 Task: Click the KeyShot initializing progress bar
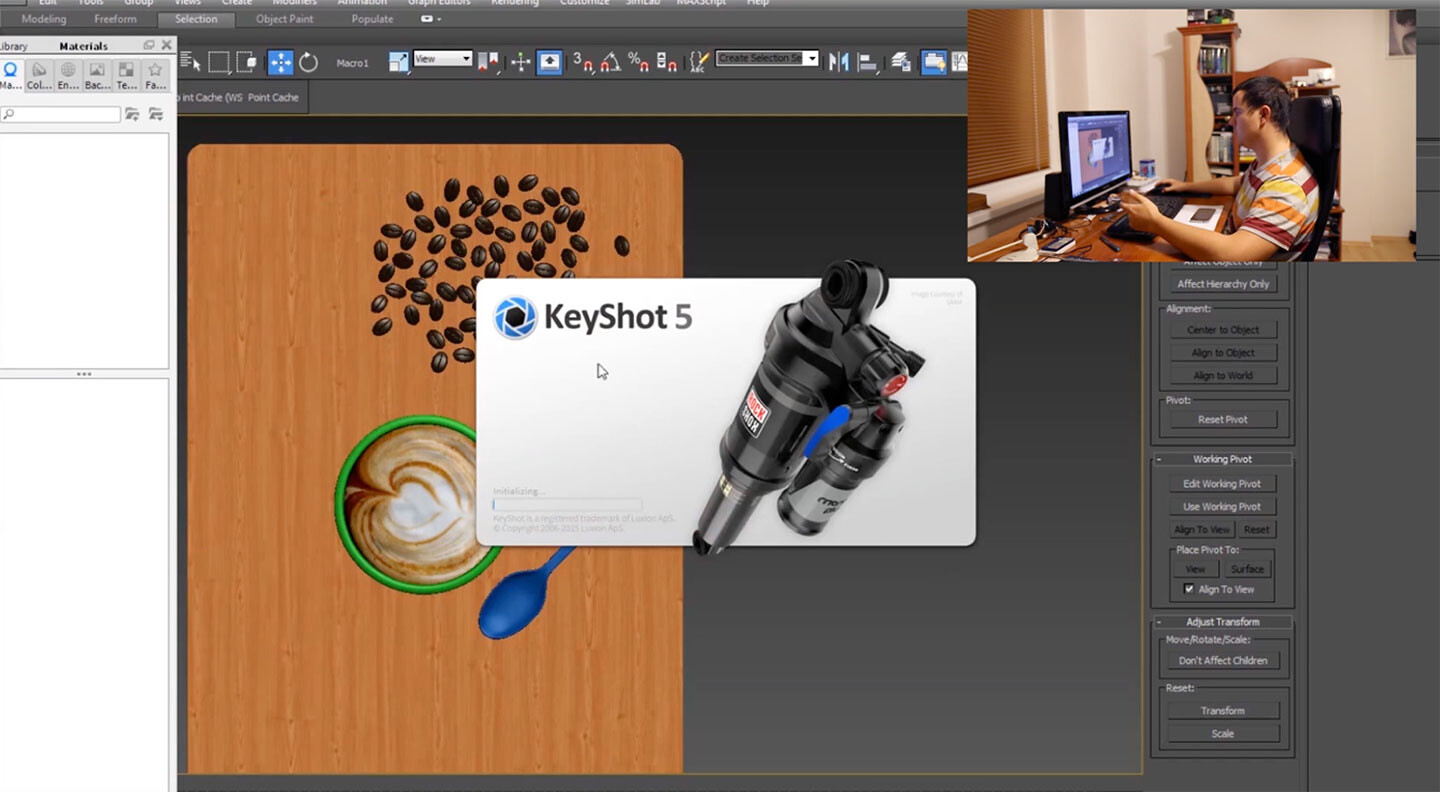(567, 505)
